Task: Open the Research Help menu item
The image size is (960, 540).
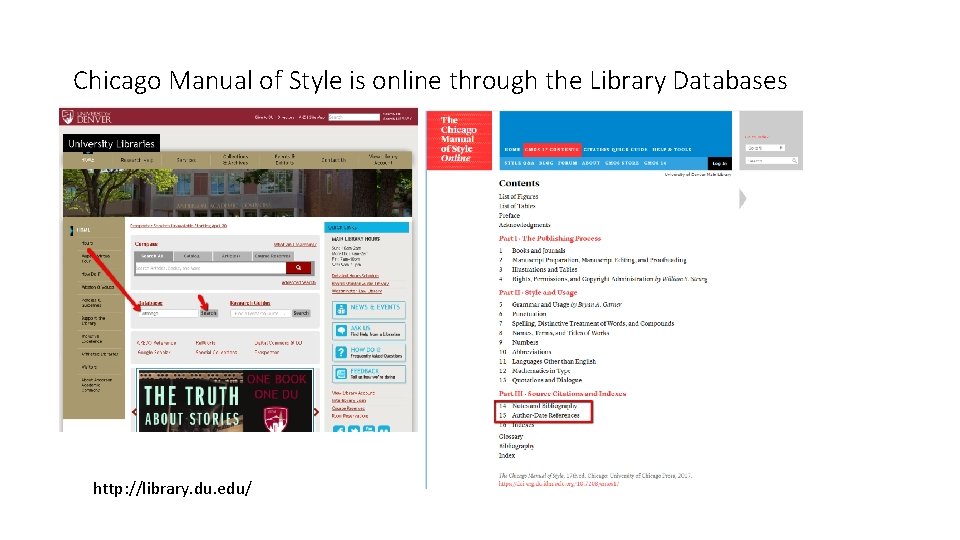Action: [137, 160]
